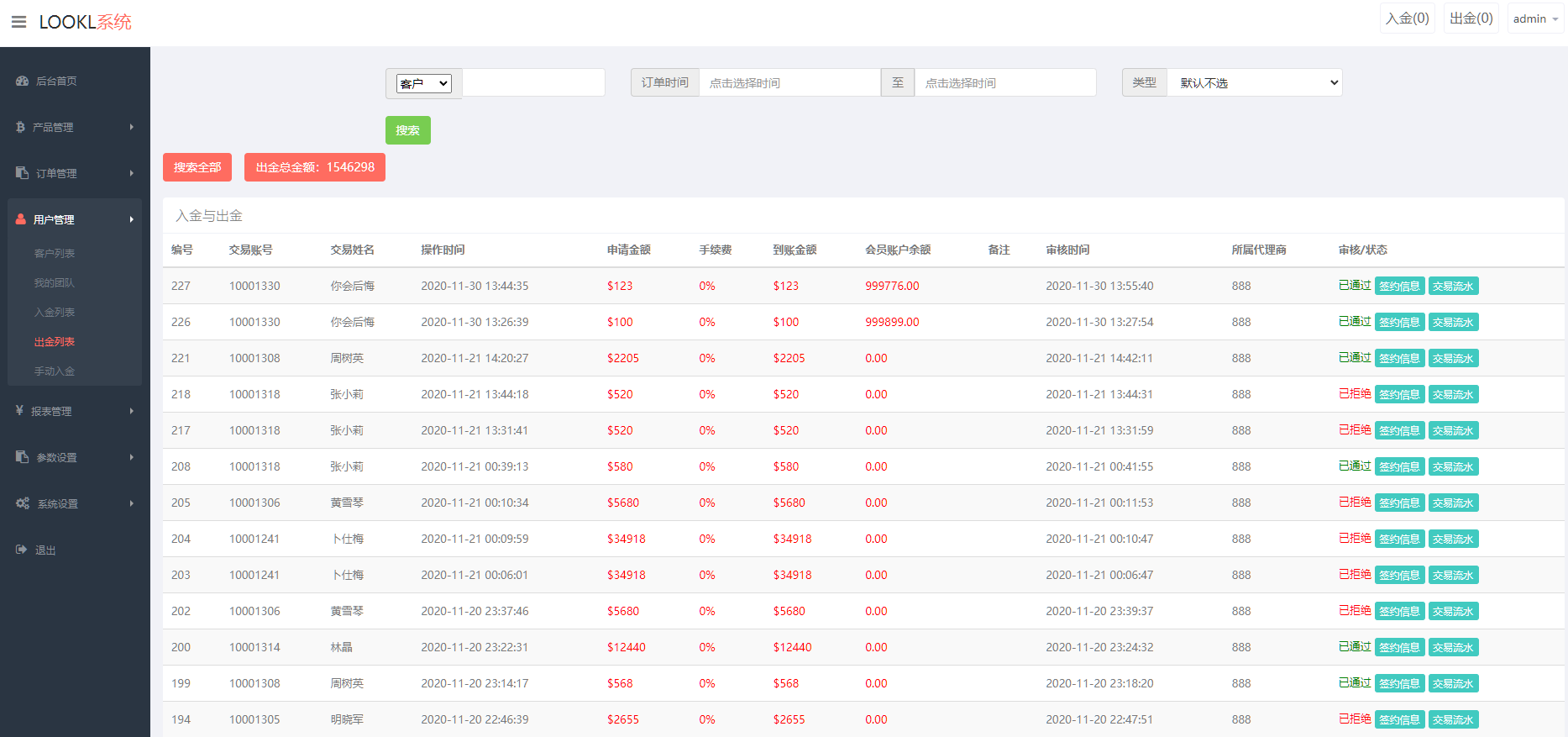Select 手动入金 in the sidebar
The height and width of the screenshot is (737, 1568).
point(55,371)
